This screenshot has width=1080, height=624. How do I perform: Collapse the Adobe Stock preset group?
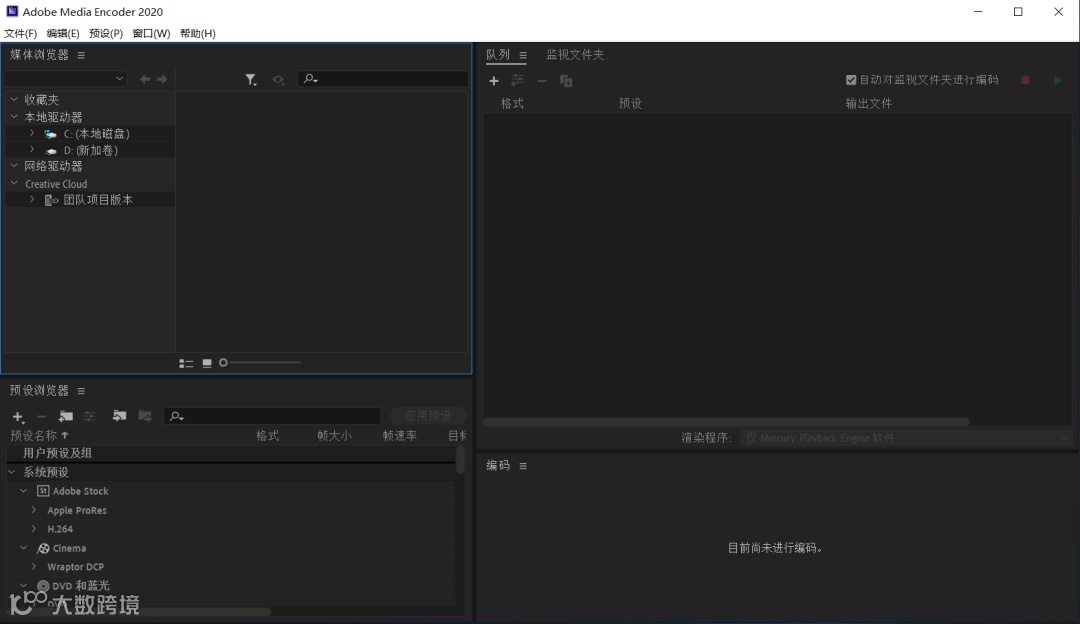pyautogui.click(x=23, y=490)
